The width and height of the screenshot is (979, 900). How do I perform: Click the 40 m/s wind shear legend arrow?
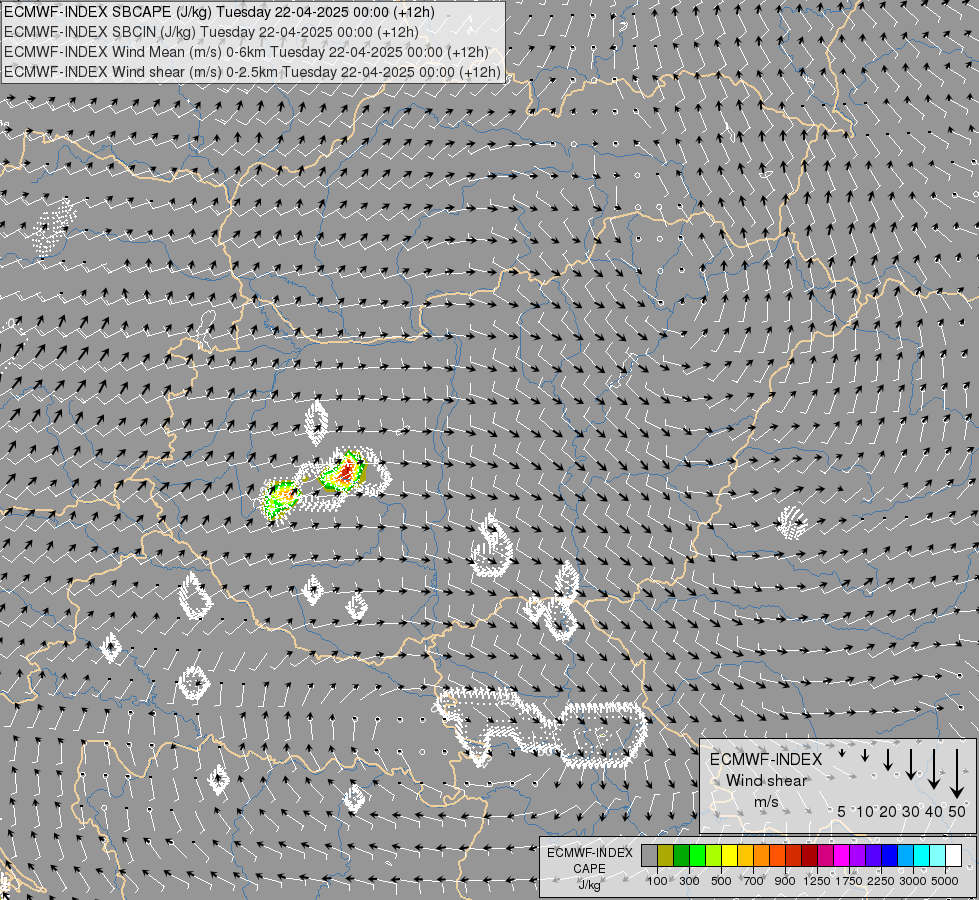tap(934, 768)
